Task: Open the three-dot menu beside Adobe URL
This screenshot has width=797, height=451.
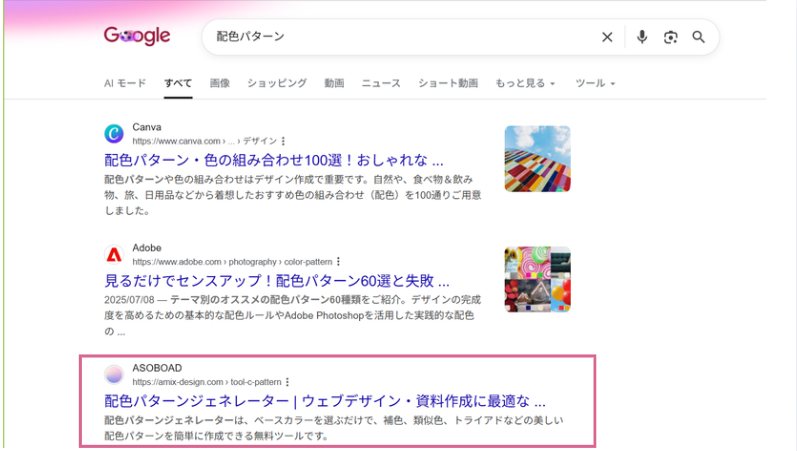Action: 338,261
